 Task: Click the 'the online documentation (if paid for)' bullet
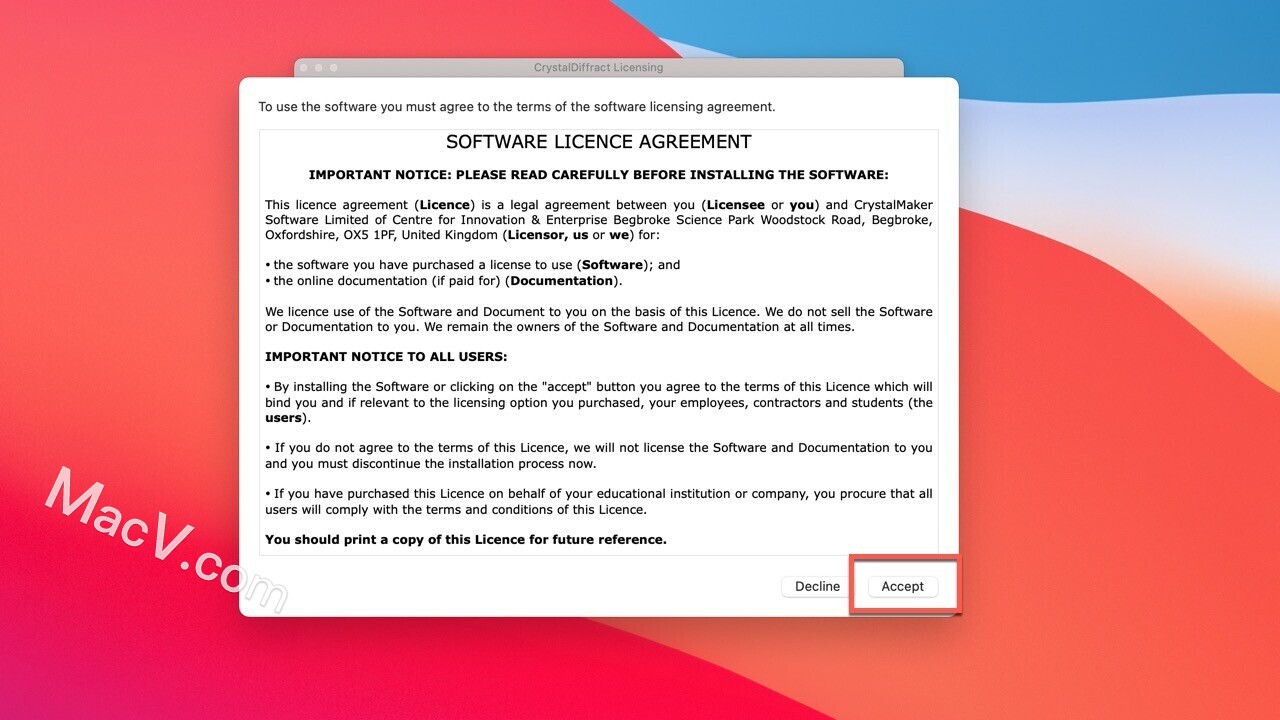tap(443, 281)
